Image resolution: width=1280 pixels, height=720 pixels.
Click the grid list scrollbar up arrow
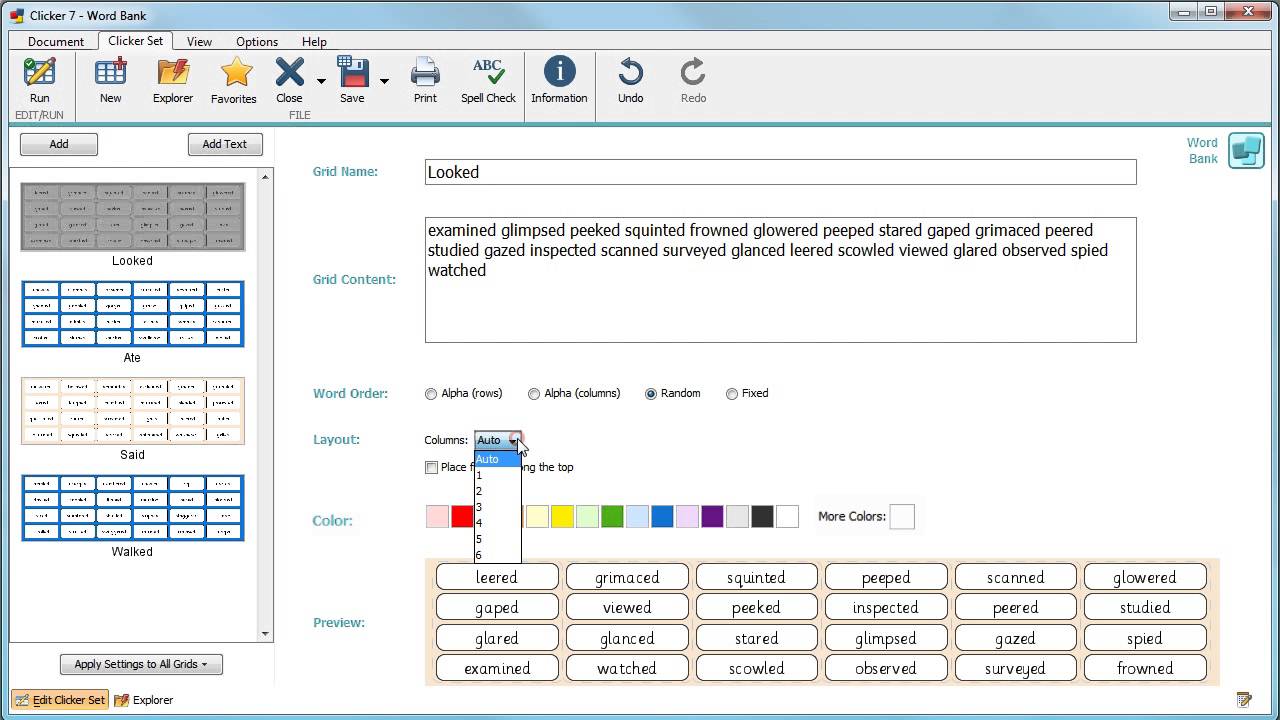point(265,177)
